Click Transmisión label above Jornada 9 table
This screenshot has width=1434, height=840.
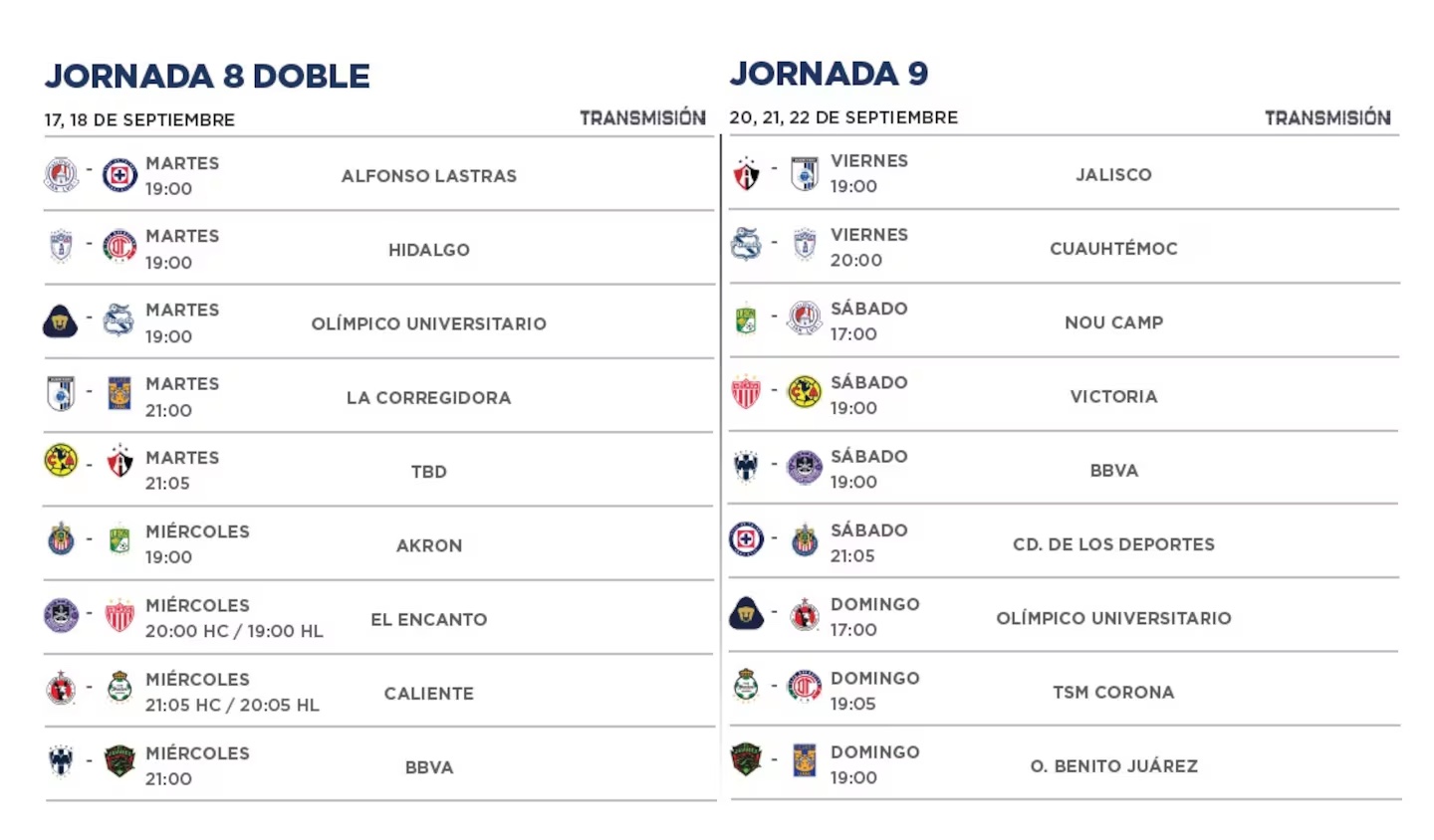(x=1327, y=117)
